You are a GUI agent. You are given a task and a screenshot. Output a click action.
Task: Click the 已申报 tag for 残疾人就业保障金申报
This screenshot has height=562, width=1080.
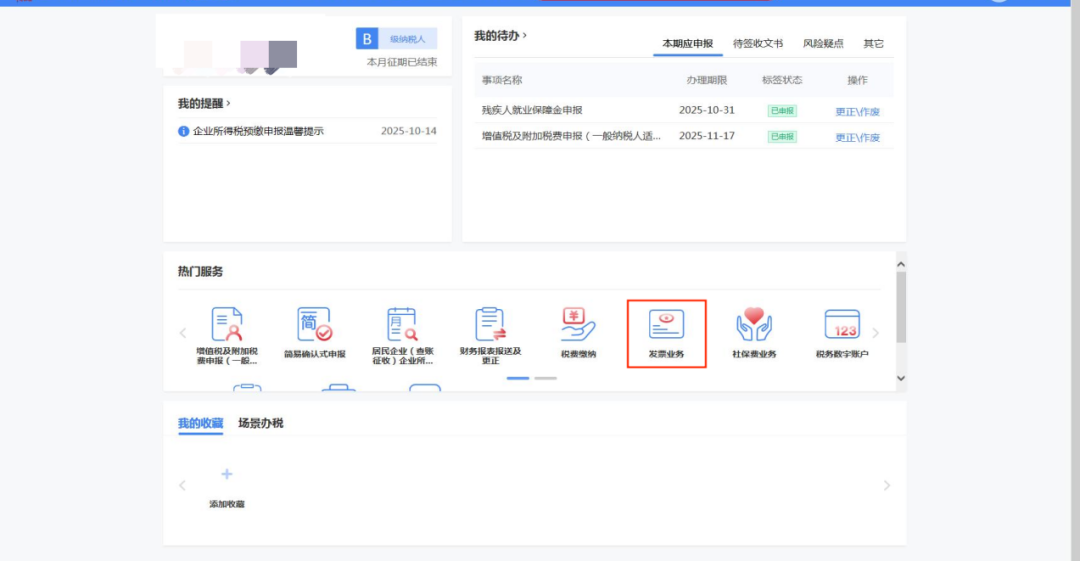(782, 111)
